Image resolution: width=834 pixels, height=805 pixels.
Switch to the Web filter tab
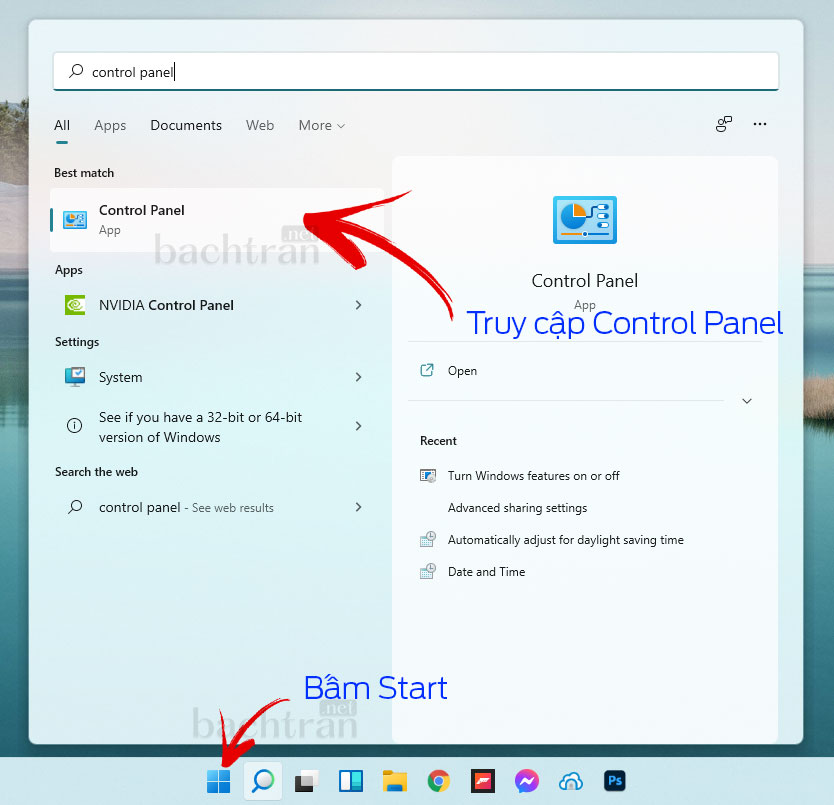coord(260,126)
